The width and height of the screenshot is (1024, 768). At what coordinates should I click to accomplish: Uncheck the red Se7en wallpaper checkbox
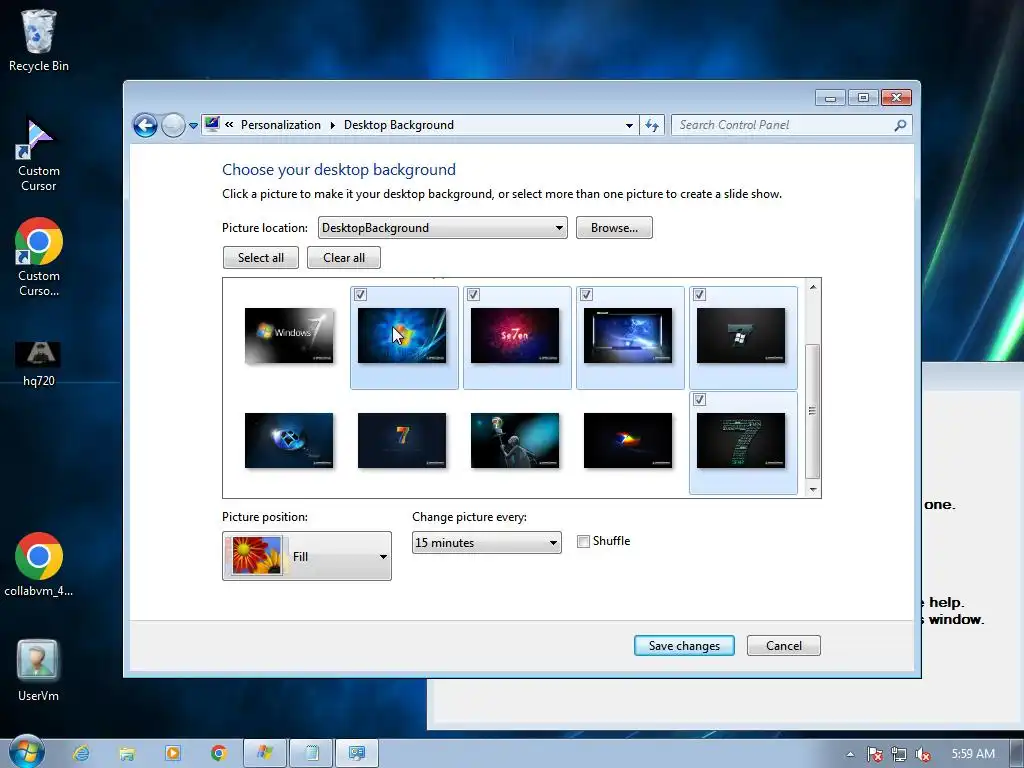[473, 295]
